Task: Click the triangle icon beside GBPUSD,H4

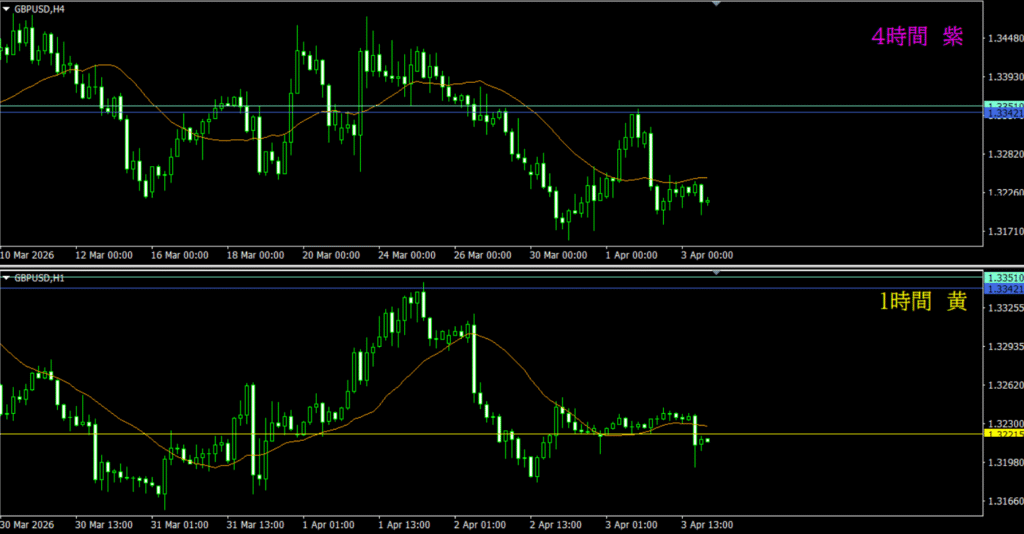Action: [x=6, y=7]
